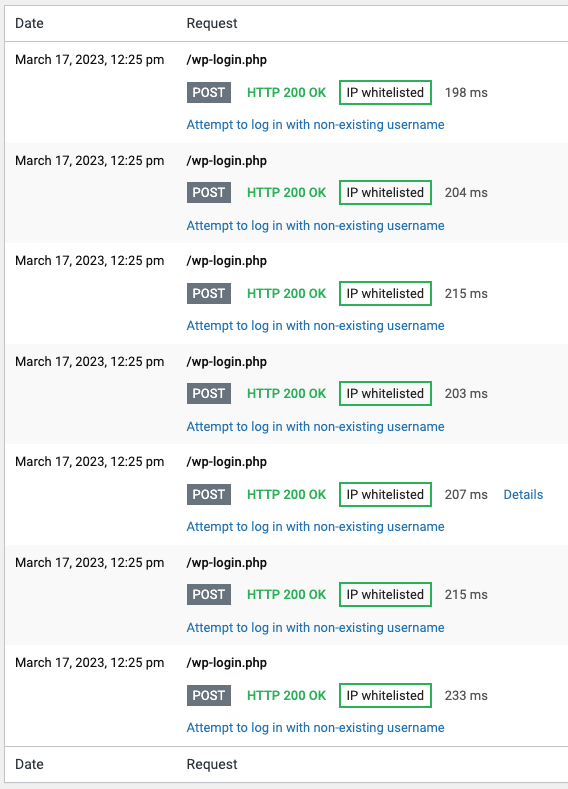The height and width of the screenshot is (789, 568).
Task: Click the Date column label in table footer
Action: 29,764
